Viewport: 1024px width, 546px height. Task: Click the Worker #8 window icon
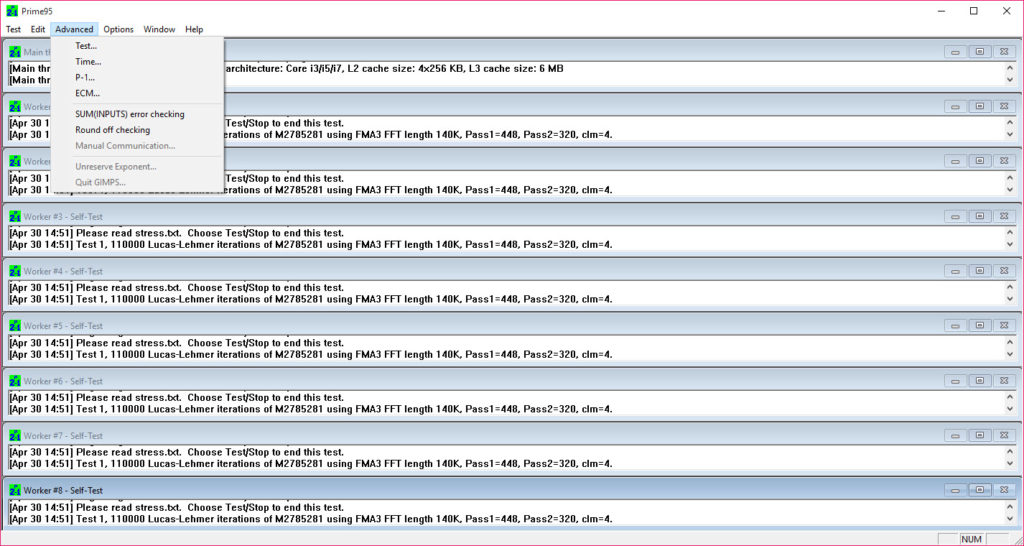[x=15, y=490]
